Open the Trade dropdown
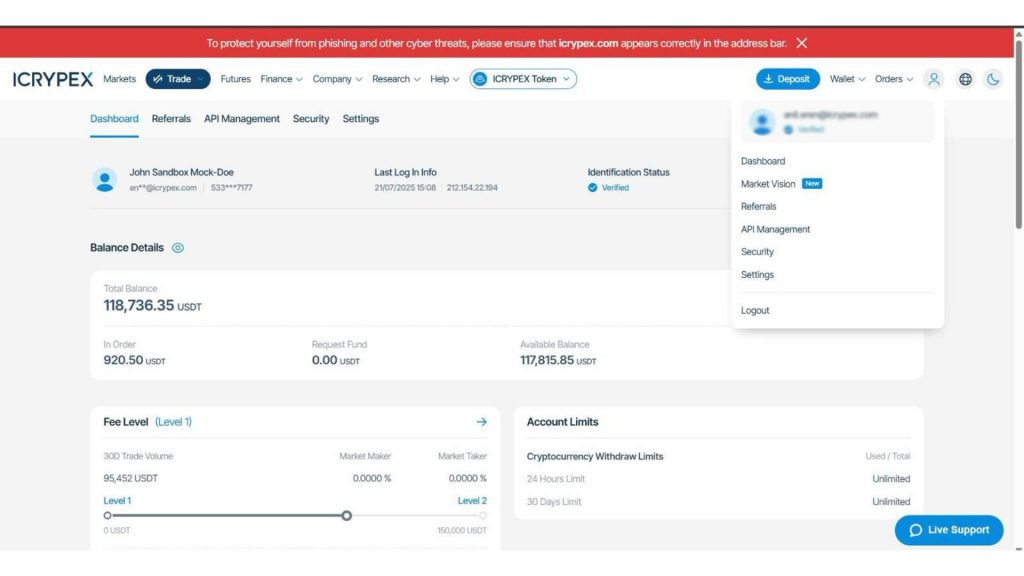Viewport: 1024px width, 576px height. click(x=178, y=79)
